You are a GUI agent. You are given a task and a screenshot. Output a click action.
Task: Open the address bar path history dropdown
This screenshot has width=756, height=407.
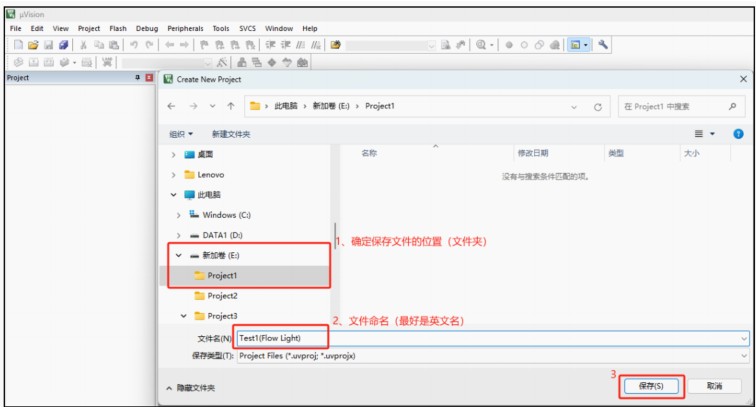[x=574, y=107]
